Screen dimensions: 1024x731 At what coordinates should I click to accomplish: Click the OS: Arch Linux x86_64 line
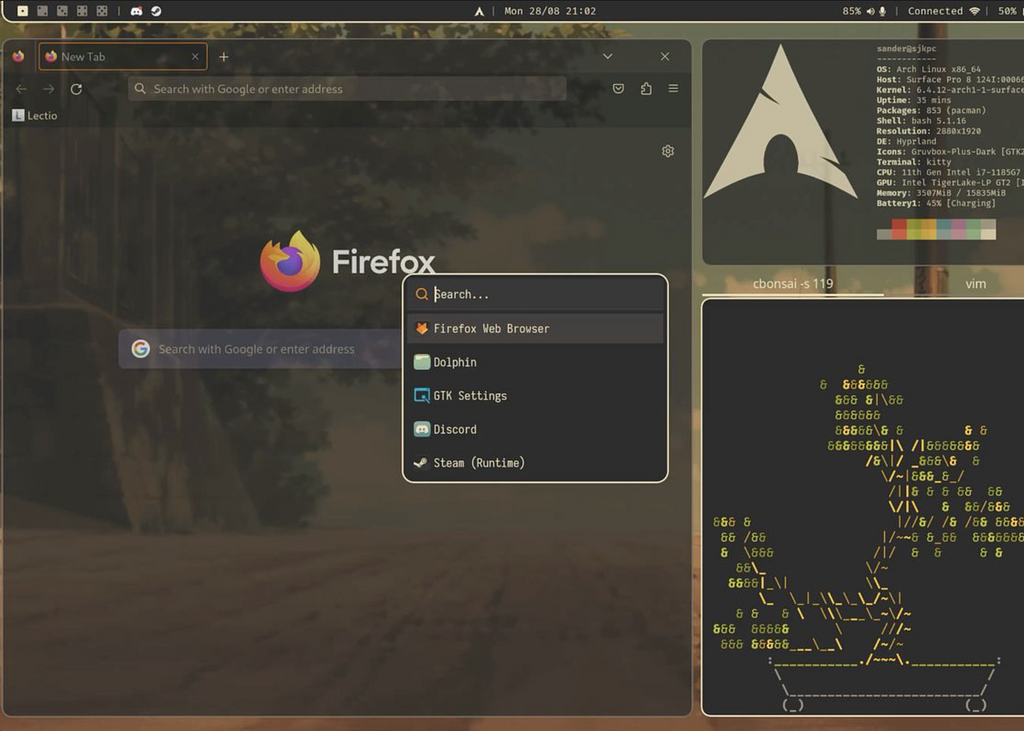coord(929,69)
